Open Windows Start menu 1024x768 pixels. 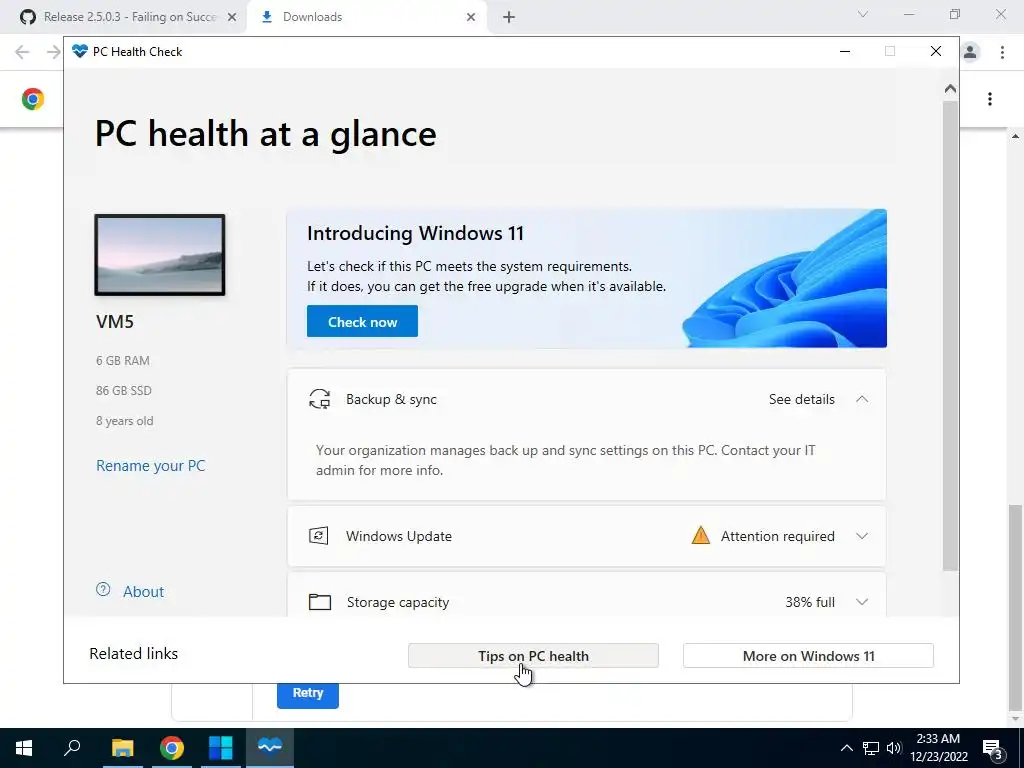[x=24, y=748]
